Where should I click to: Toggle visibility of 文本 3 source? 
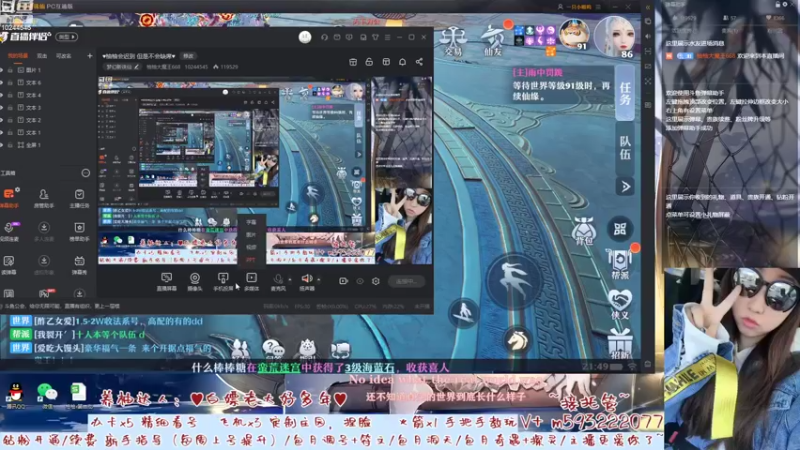(2, 107)
